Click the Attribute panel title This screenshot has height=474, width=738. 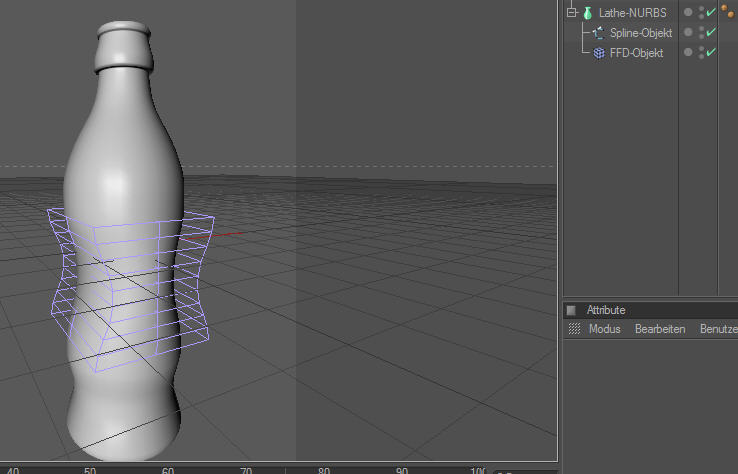click(x=606, y=310)
